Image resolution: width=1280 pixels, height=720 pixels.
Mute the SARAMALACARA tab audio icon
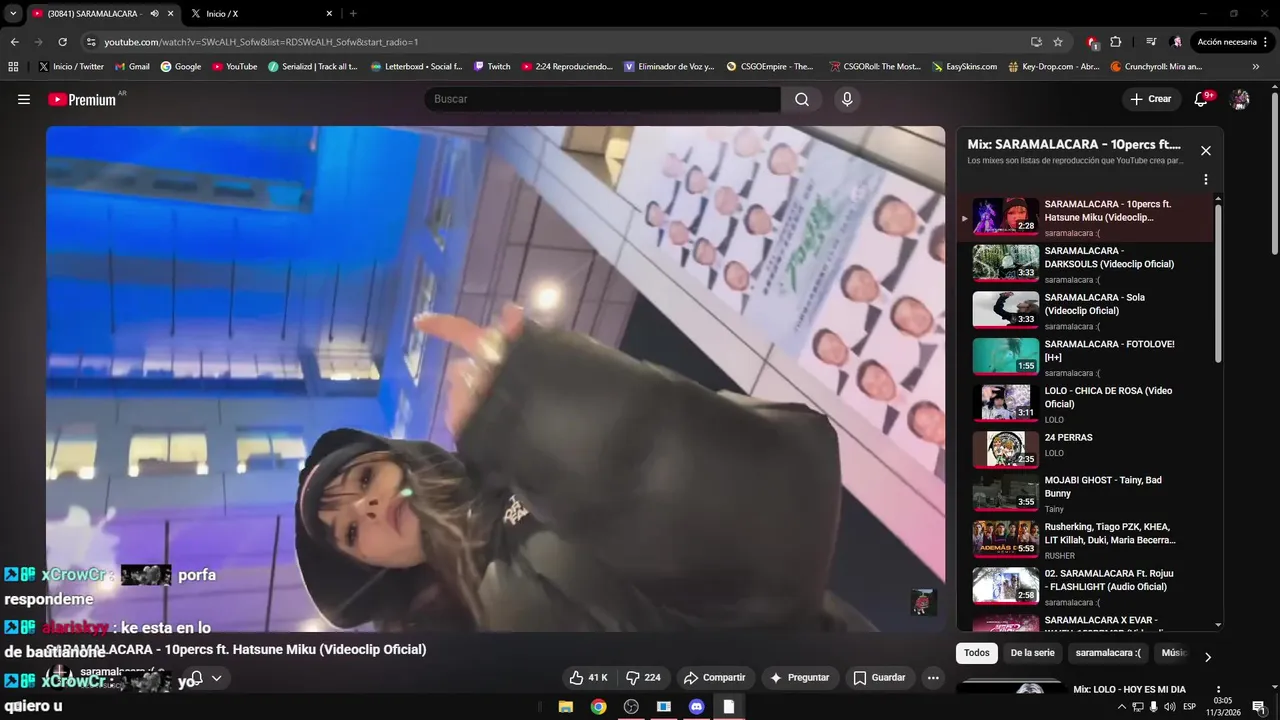click(154, 14)
